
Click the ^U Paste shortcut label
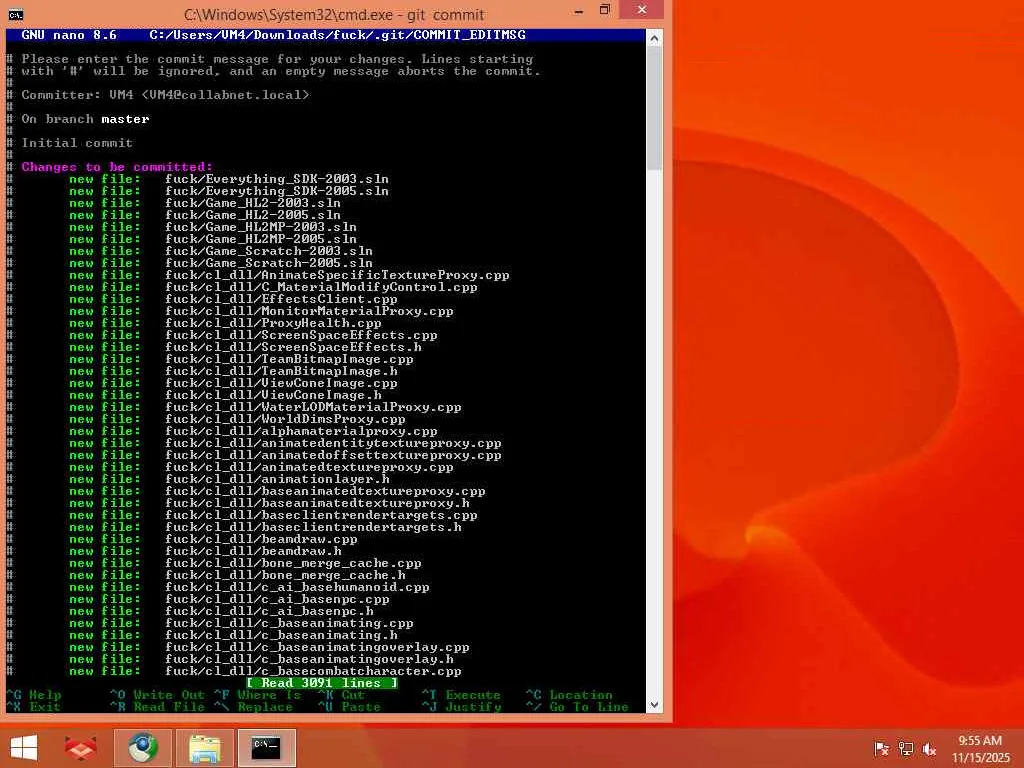349,707
